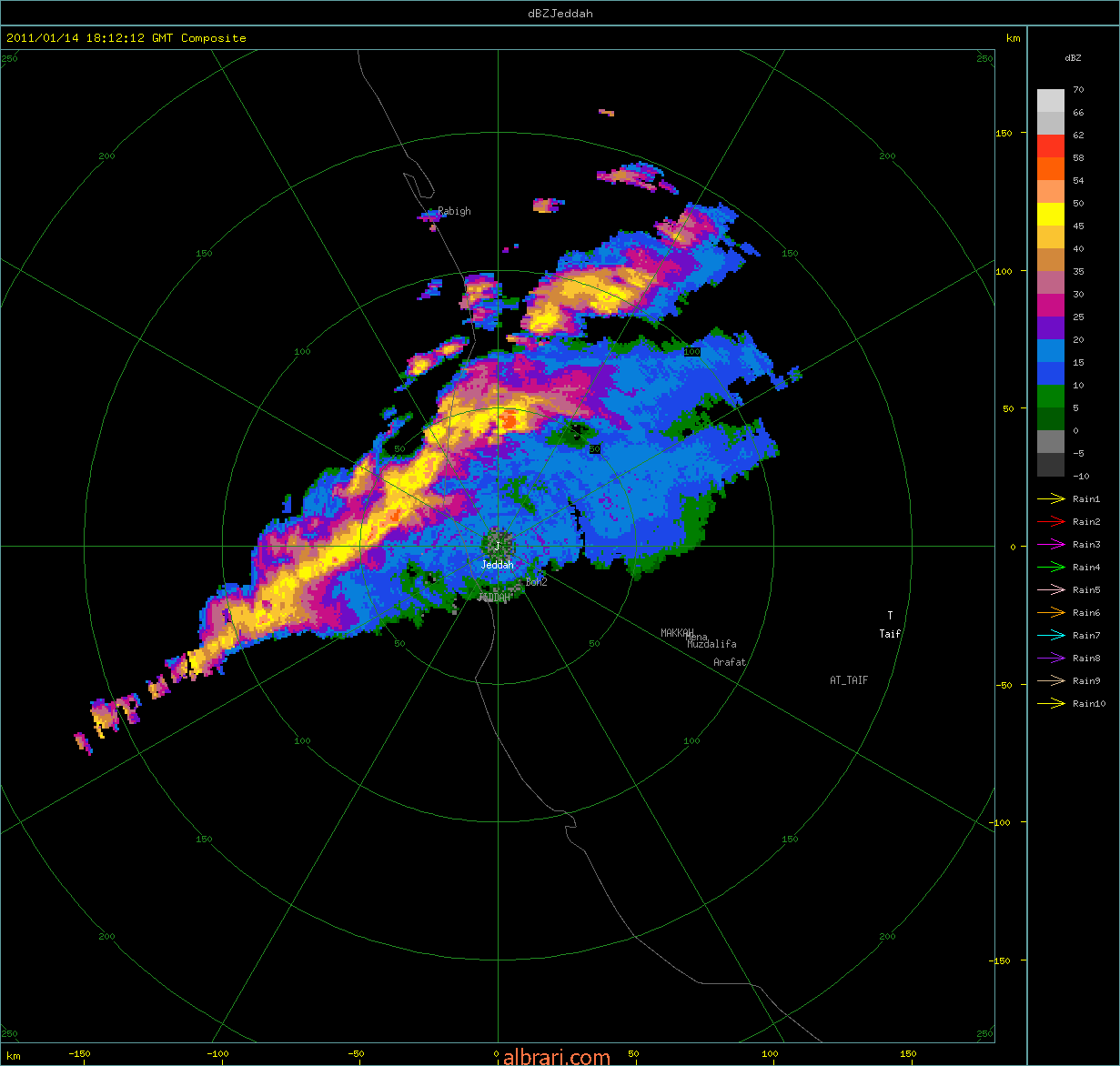This screenshot has height=1066, width=1120.
Task: Click the magenta Rain3 arrow icon
Action: [1051, 544]
